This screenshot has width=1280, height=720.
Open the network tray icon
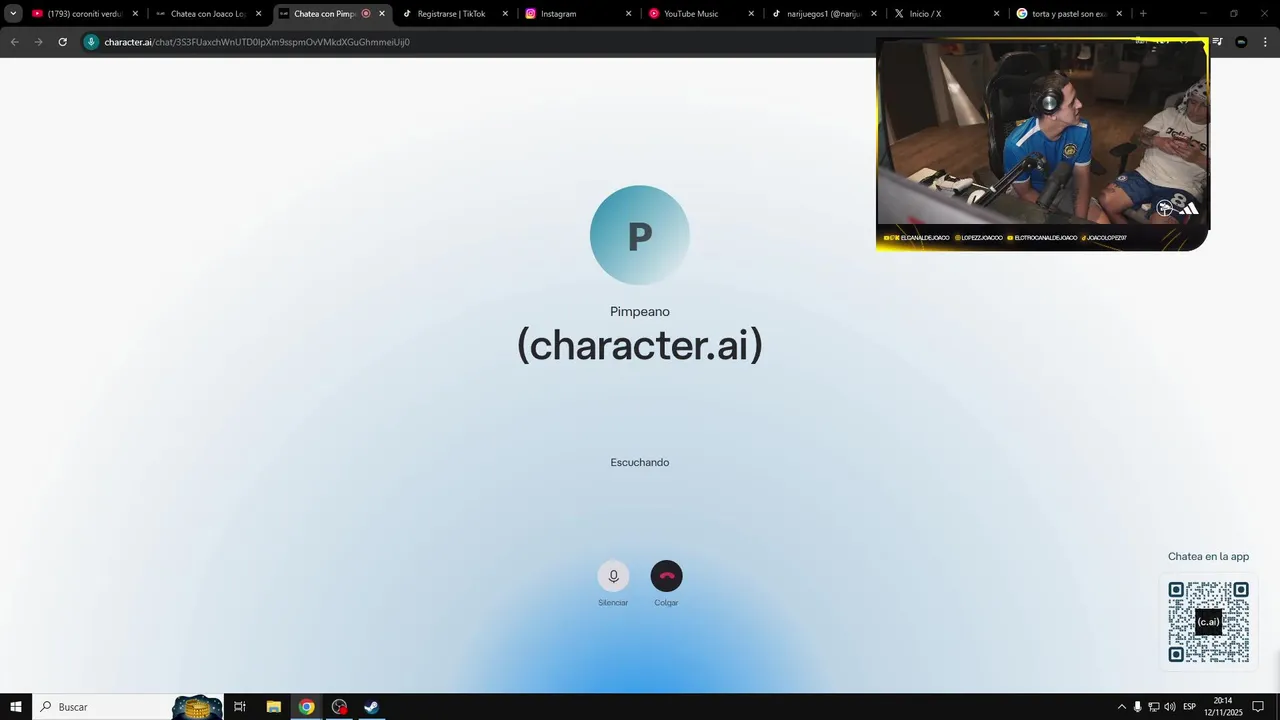(1153, 707)
